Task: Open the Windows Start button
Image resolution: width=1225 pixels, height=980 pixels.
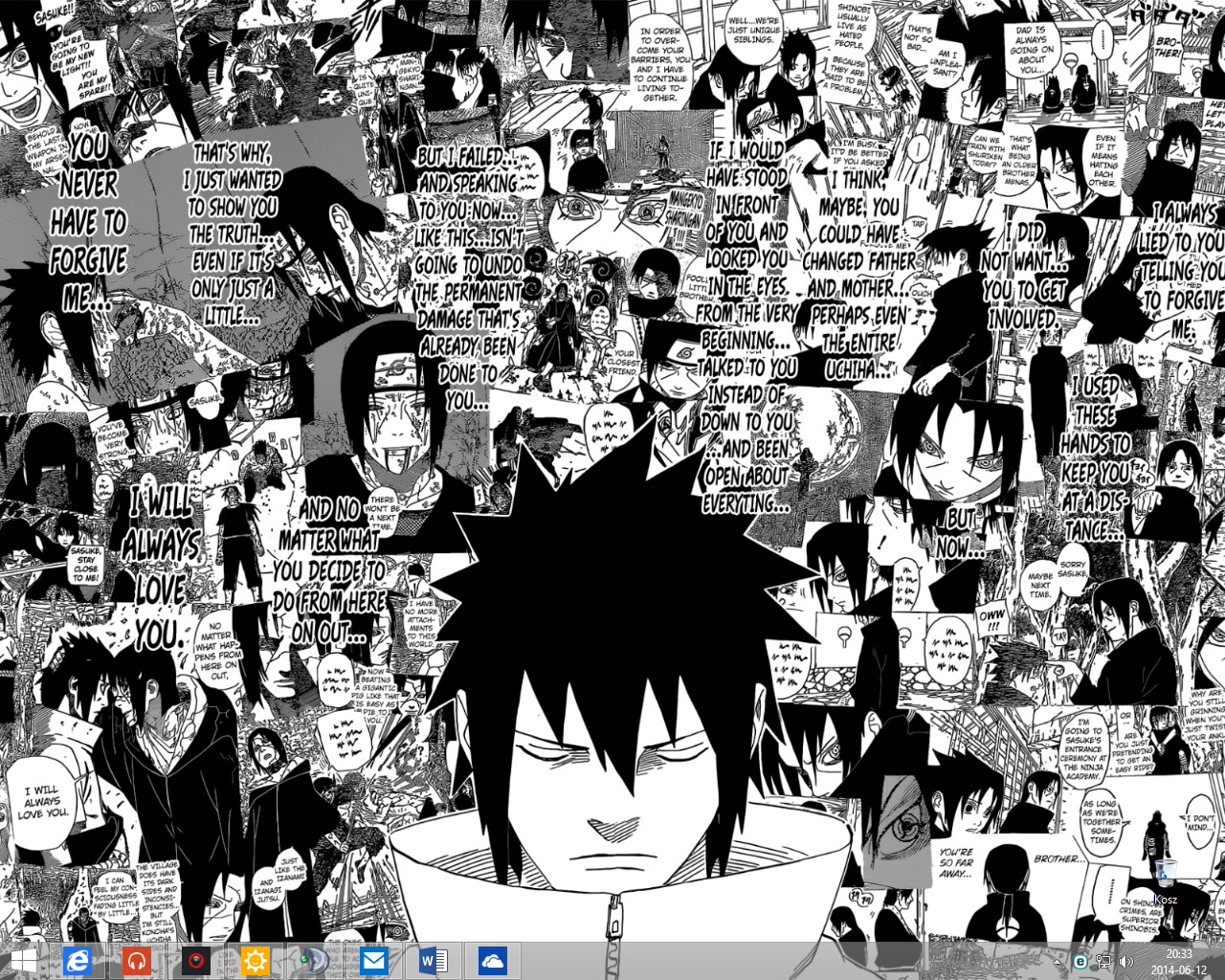Action: coord(24,961)
